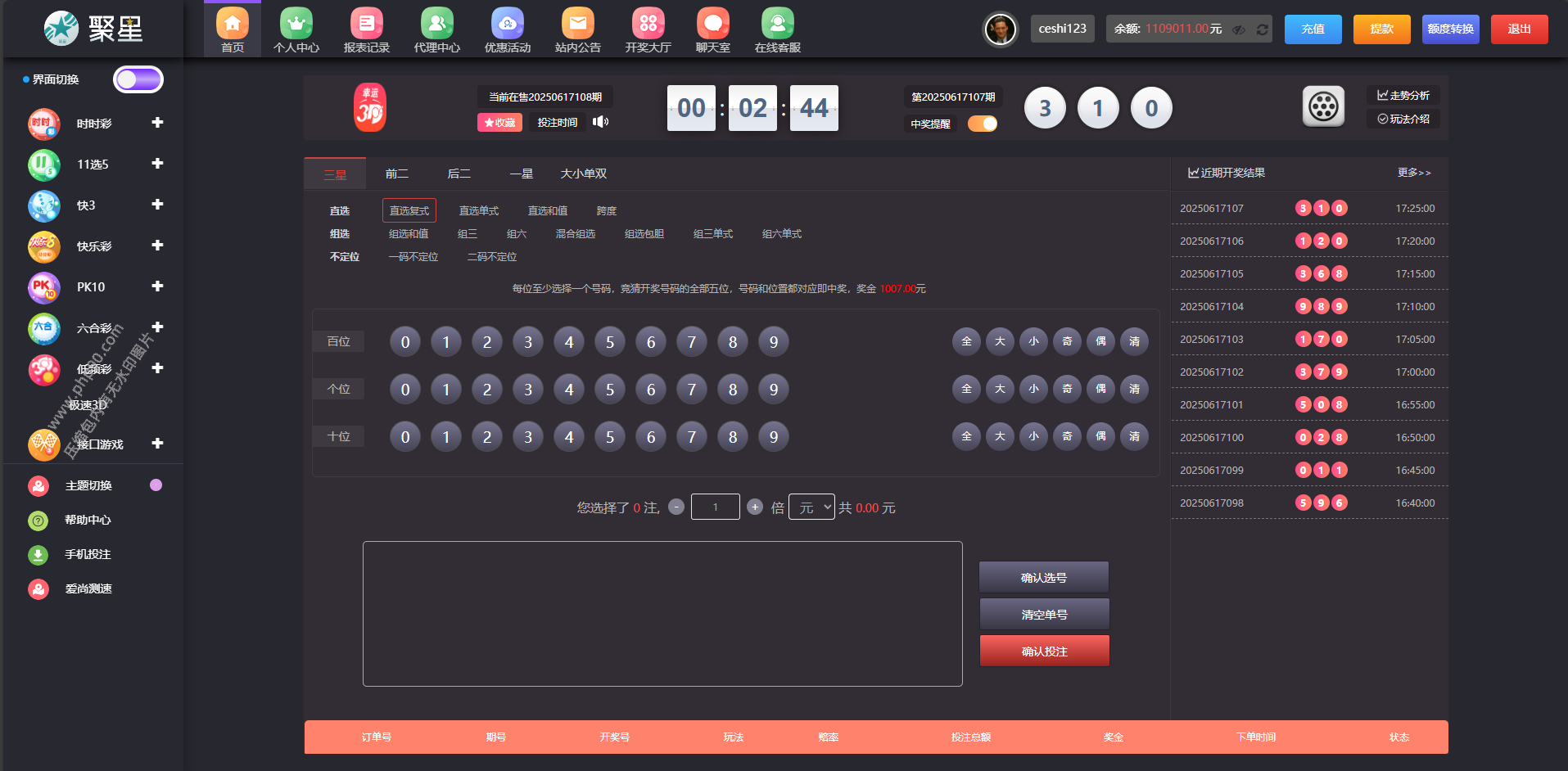Open the 元 currency unit dropdown
The height and width of the screenshot is (771, 1568).
tap(811, 507)
